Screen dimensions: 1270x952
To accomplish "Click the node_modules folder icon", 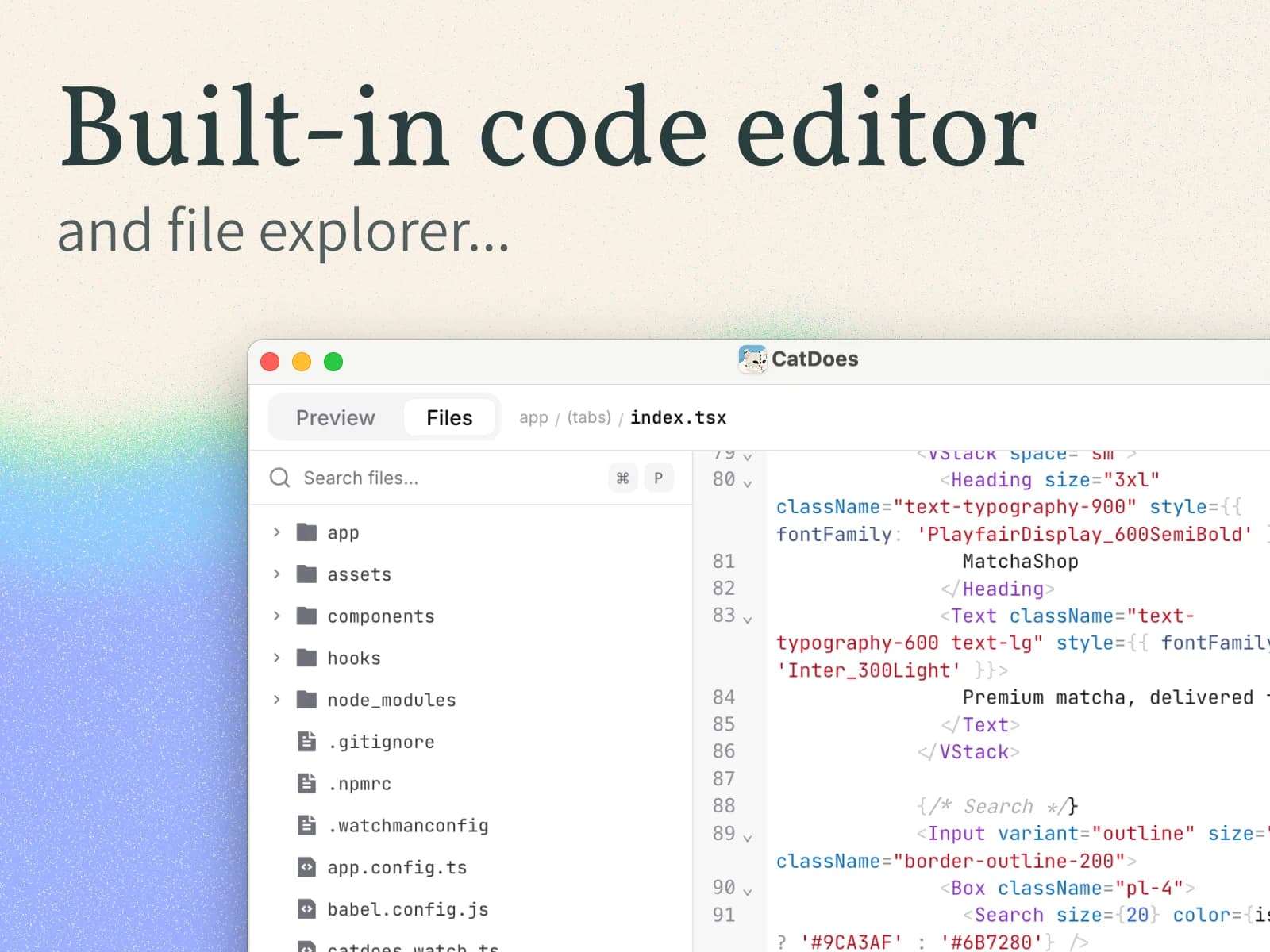I will tap(306, 700).
